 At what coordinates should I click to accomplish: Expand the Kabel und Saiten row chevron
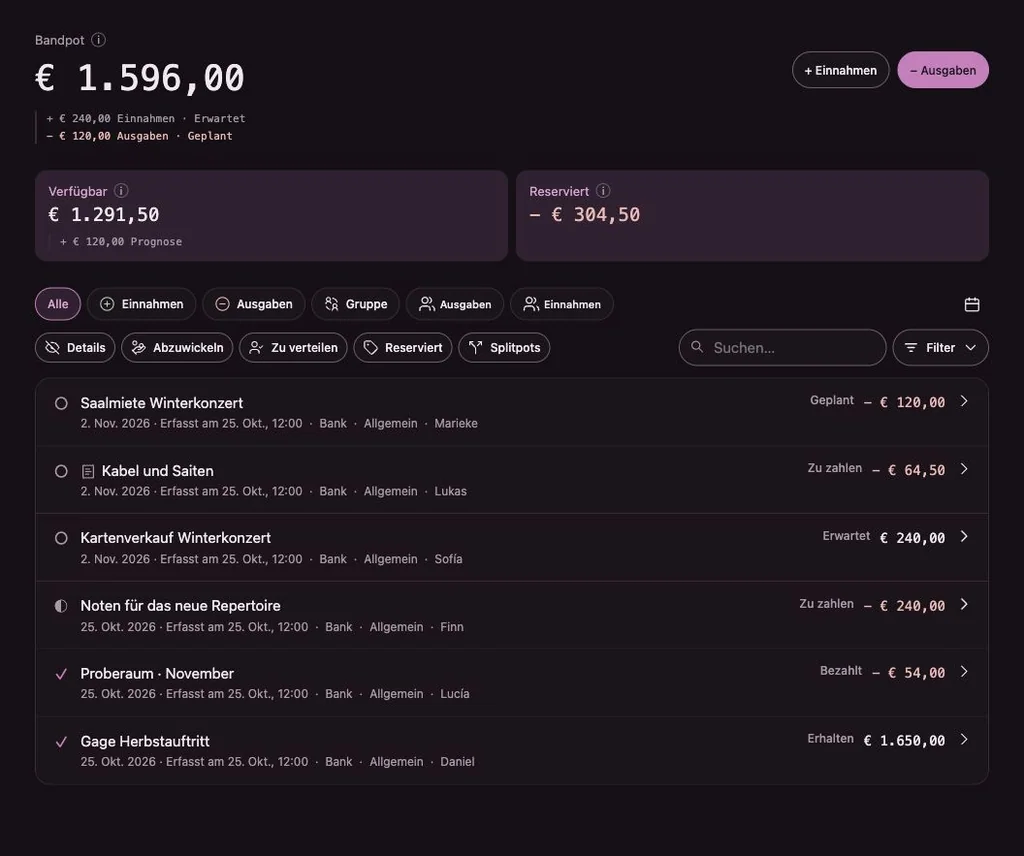coord(964,469)
